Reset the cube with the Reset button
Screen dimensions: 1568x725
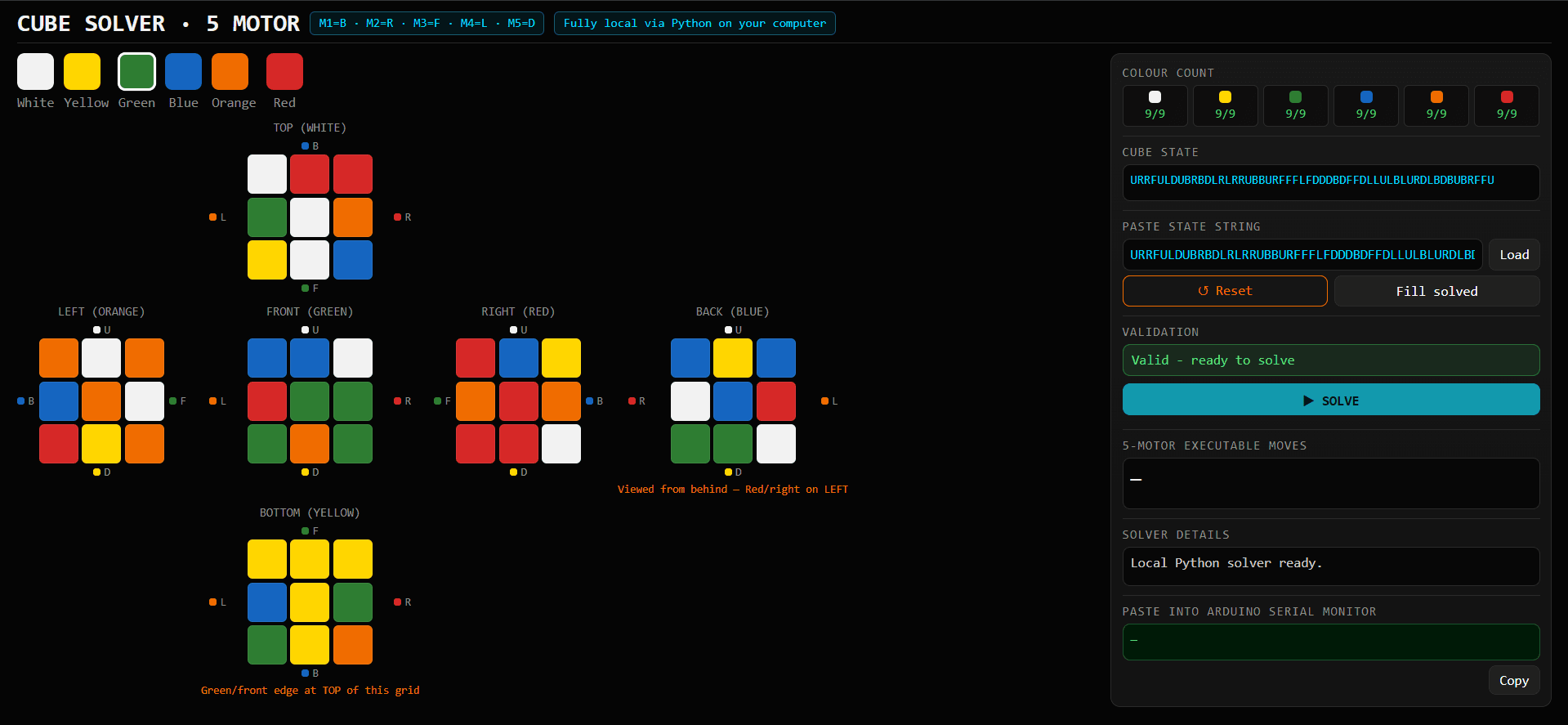(1225, 291)
